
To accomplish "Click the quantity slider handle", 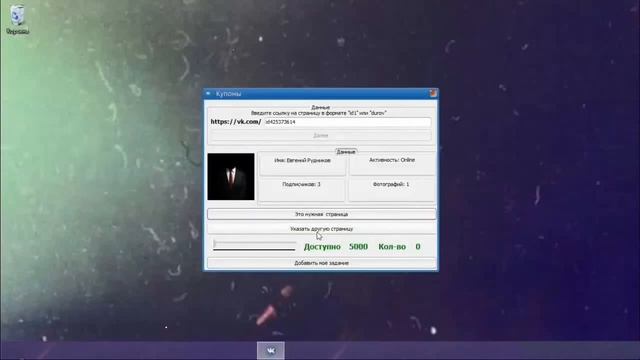I will (215, 244).
